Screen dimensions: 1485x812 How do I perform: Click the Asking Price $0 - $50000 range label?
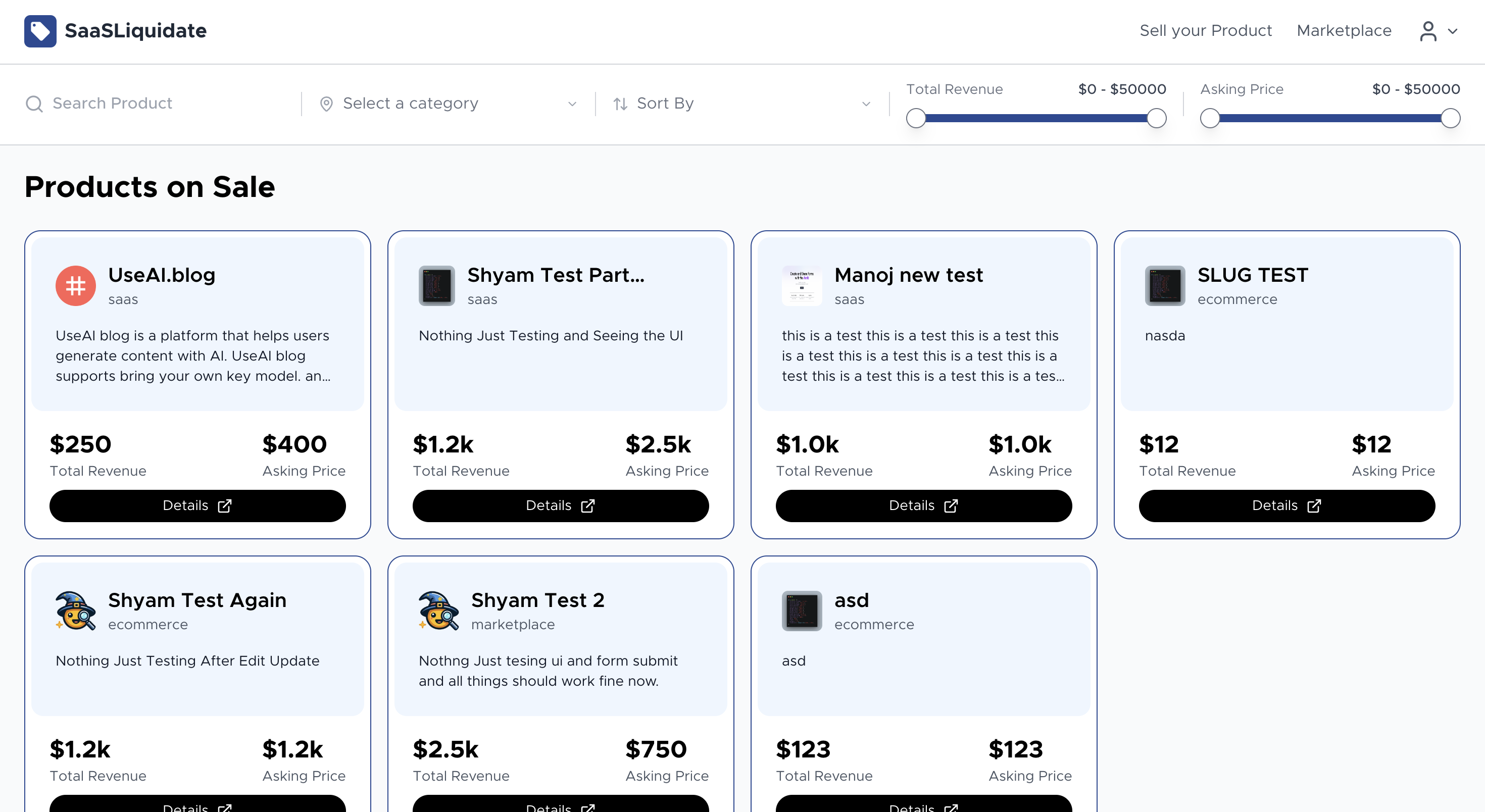pyautogui.click(x=1416, y=89)
